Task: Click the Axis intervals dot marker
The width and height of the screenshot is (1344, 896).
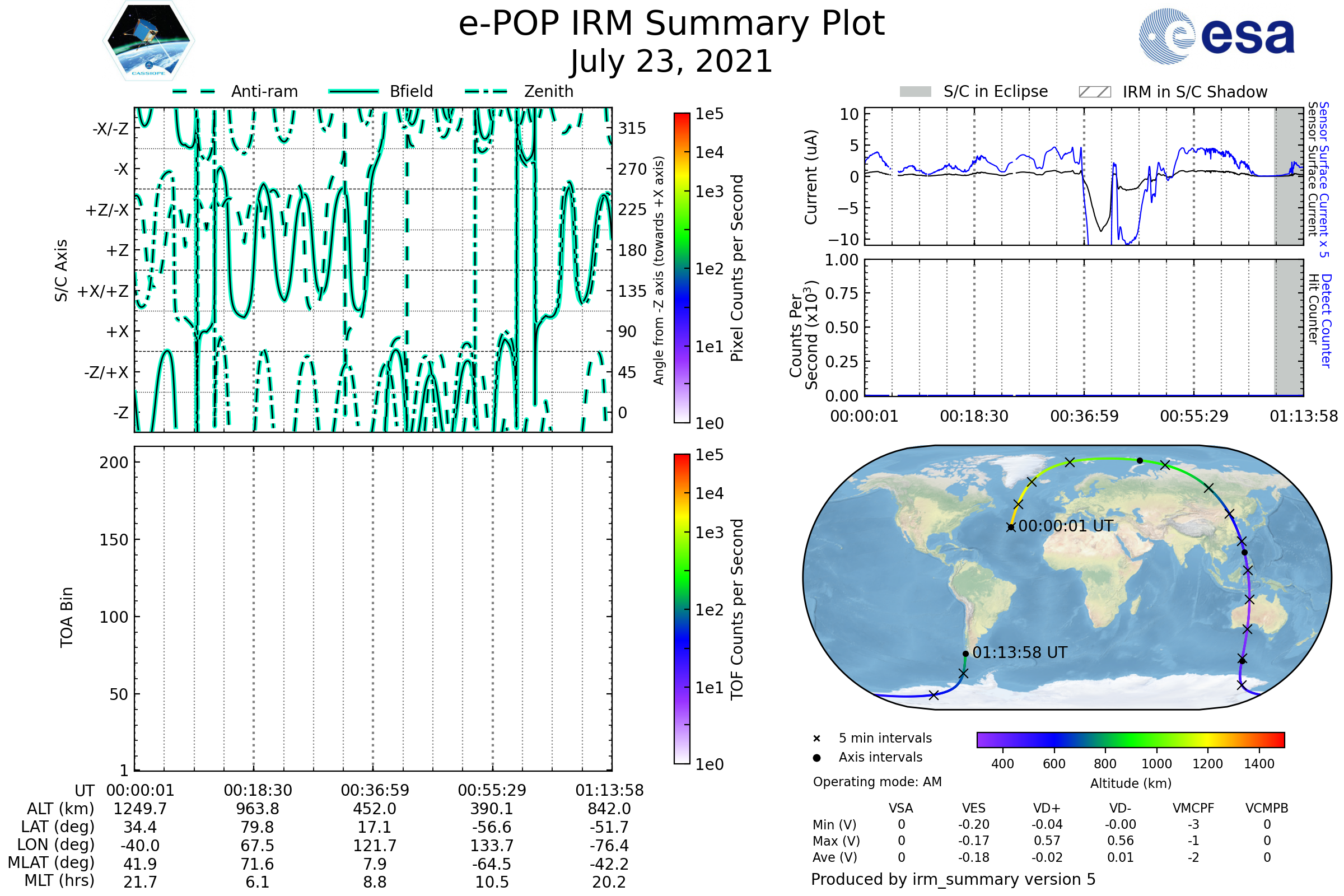Action: 816,758
